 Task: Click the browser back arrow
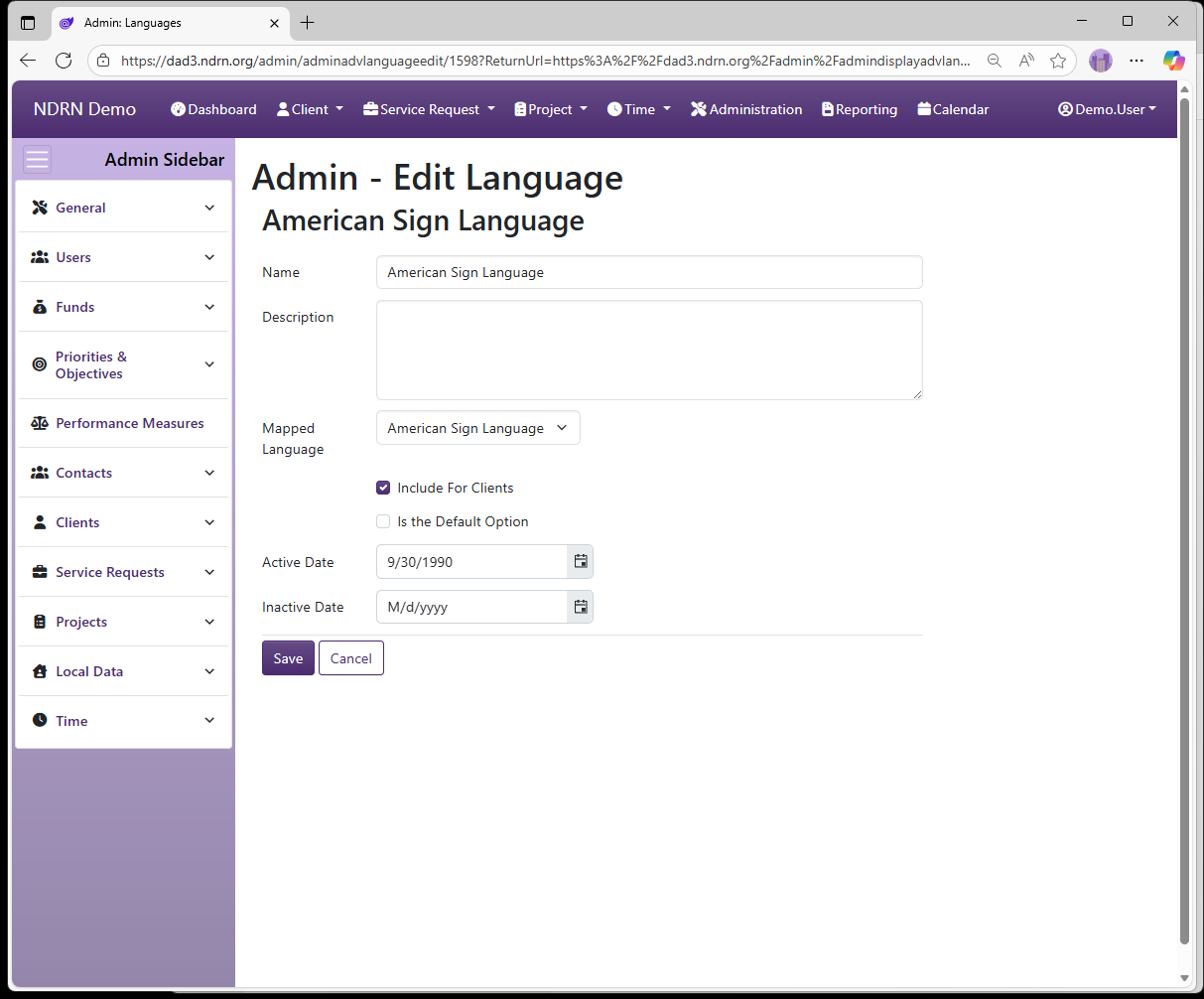point(28,61)
